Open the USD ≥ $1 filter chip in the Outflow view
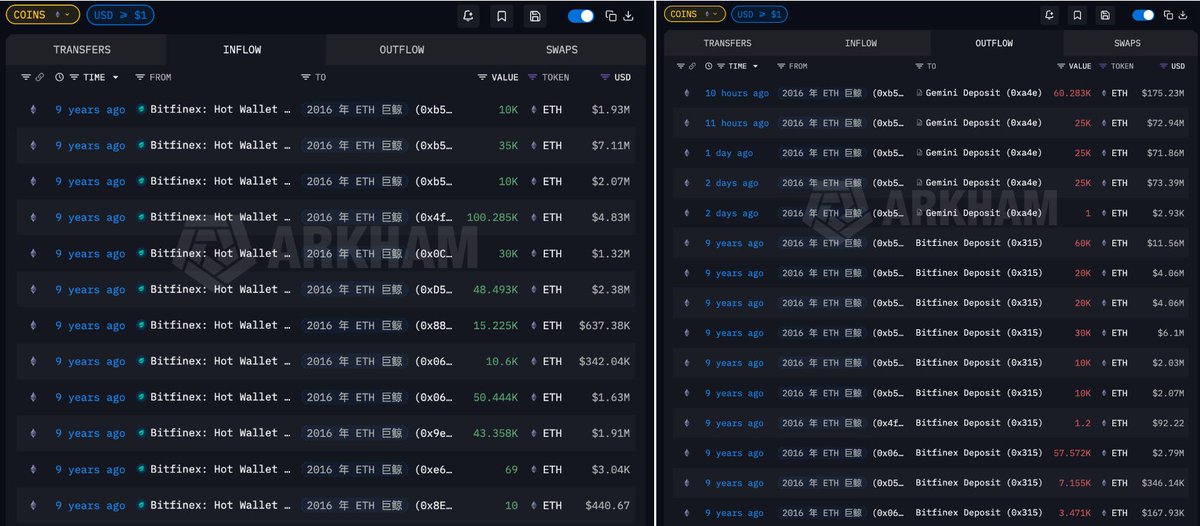Image resolution: width=1200 pixels, height=526 pixels. click(759, 14)
